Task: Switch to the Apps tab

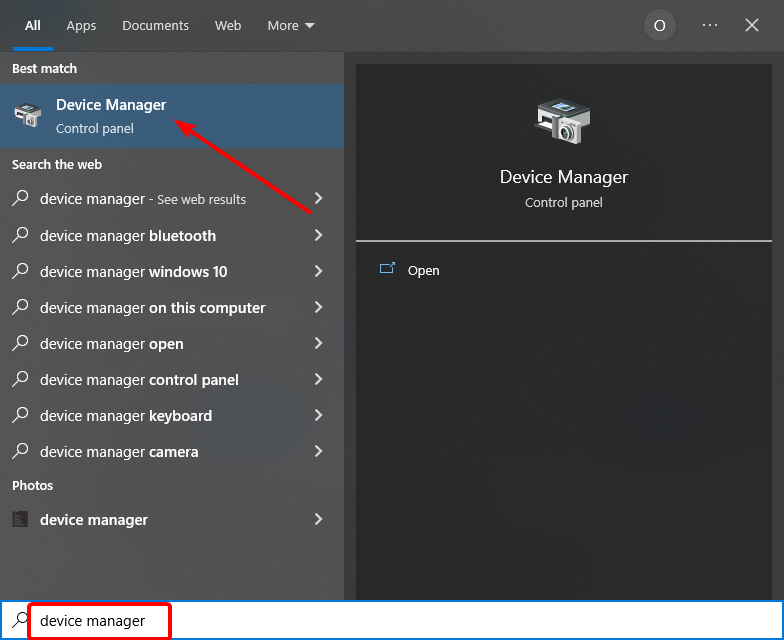Action: point(81,26)
